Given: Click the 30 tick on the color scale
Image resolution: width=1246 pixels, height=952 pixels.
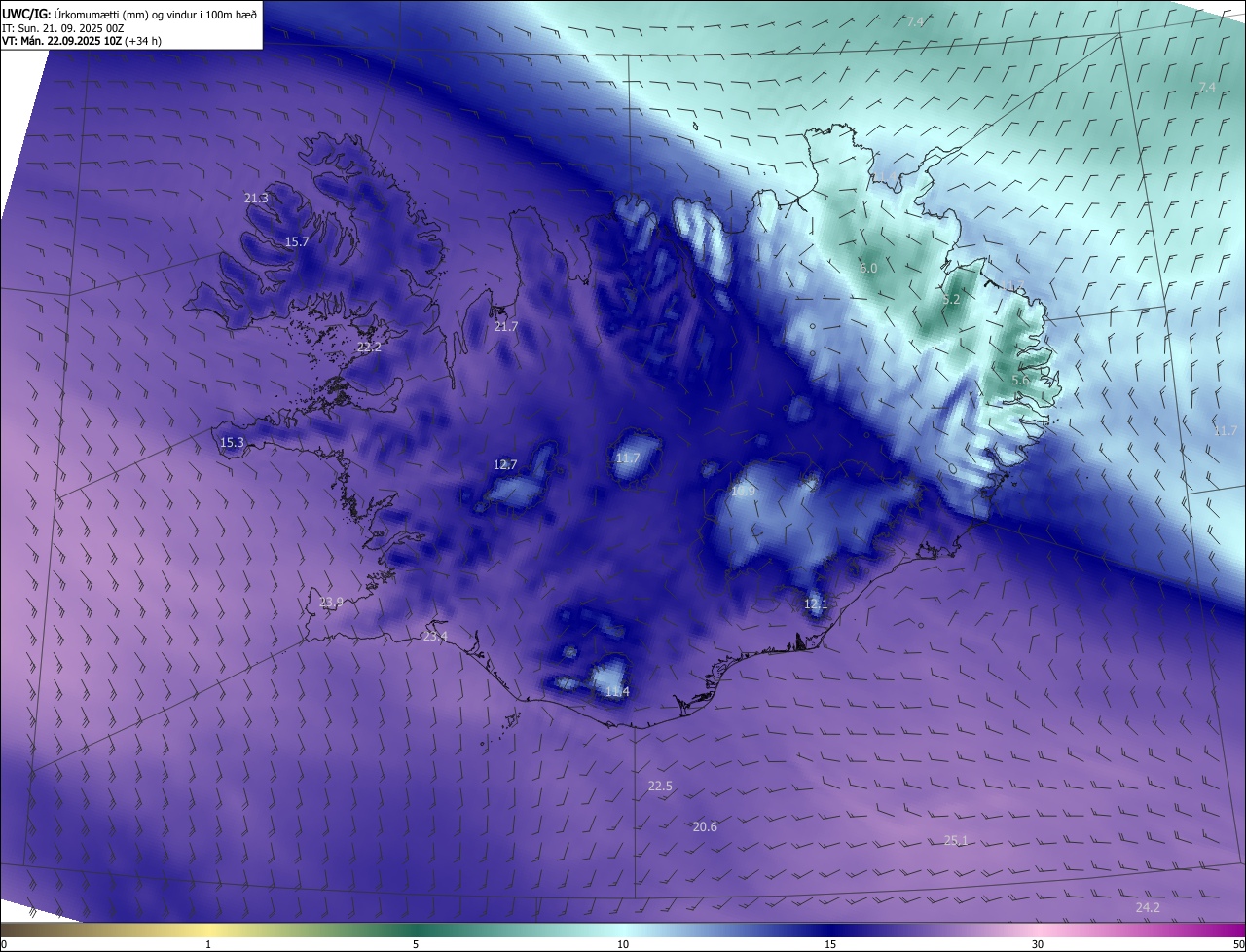Looking at the screenshot, I should coord(1038,944).
